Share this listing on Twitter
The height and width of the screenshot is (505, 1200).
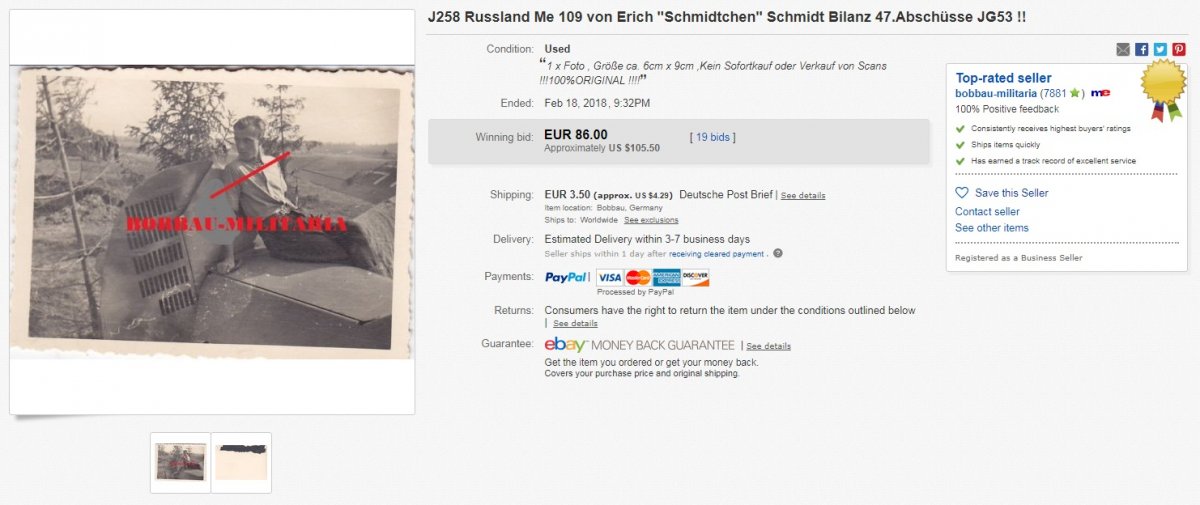[x=1160, y=49]
